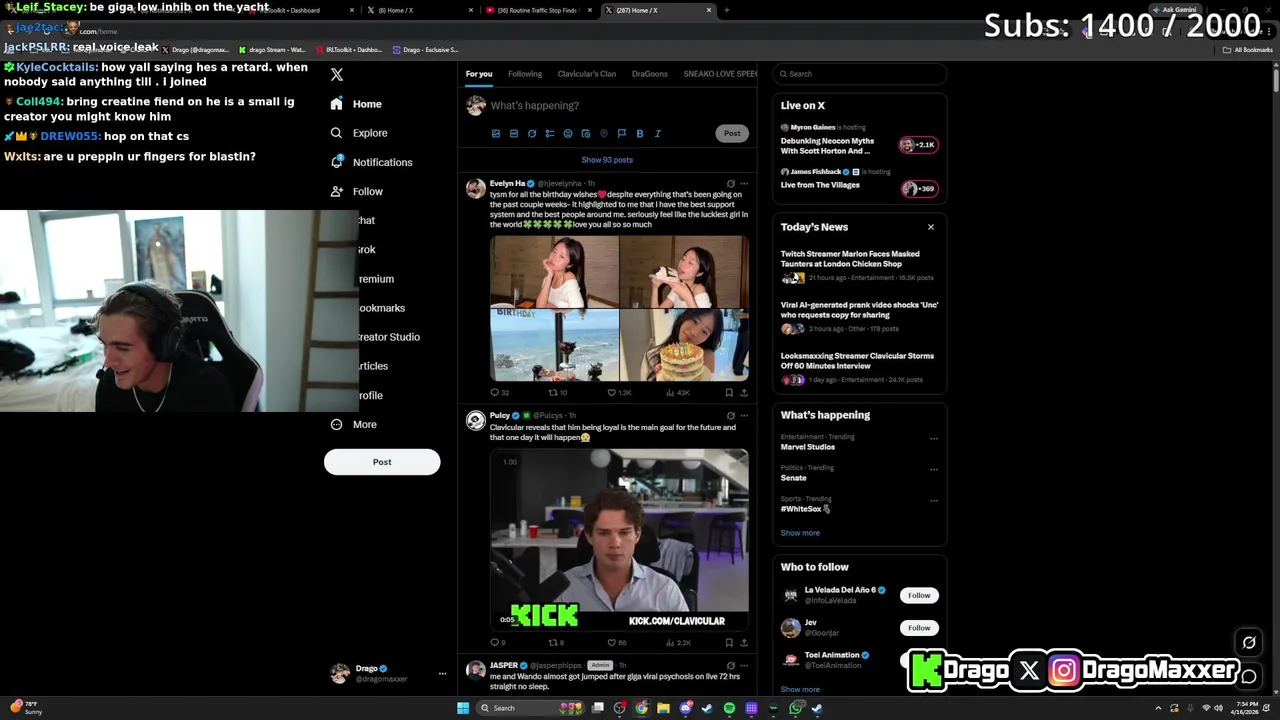This screenshot has width=1280, height=720.
Task: Click Show more under What's happening
Action: (x=800, y=533)
